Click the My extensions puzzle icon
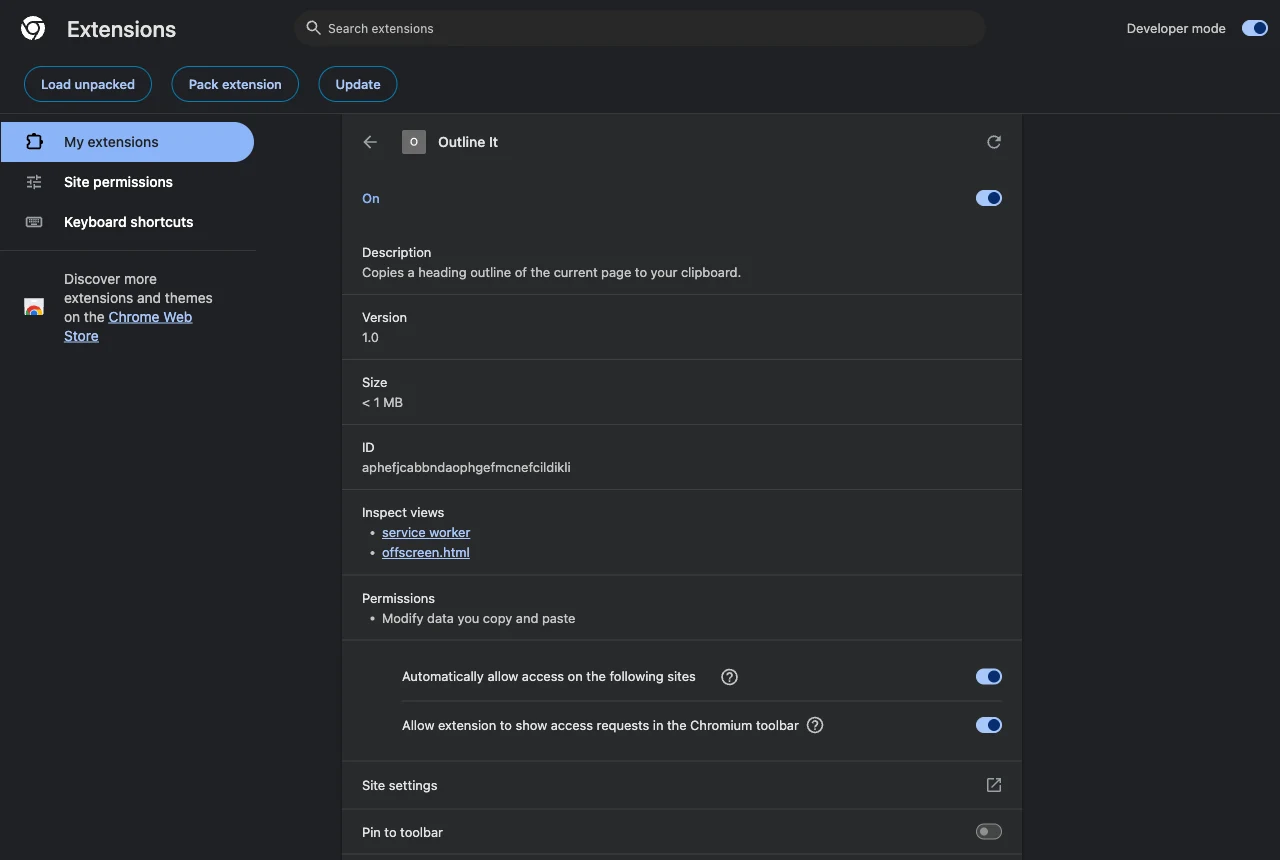 click(34, 142)
